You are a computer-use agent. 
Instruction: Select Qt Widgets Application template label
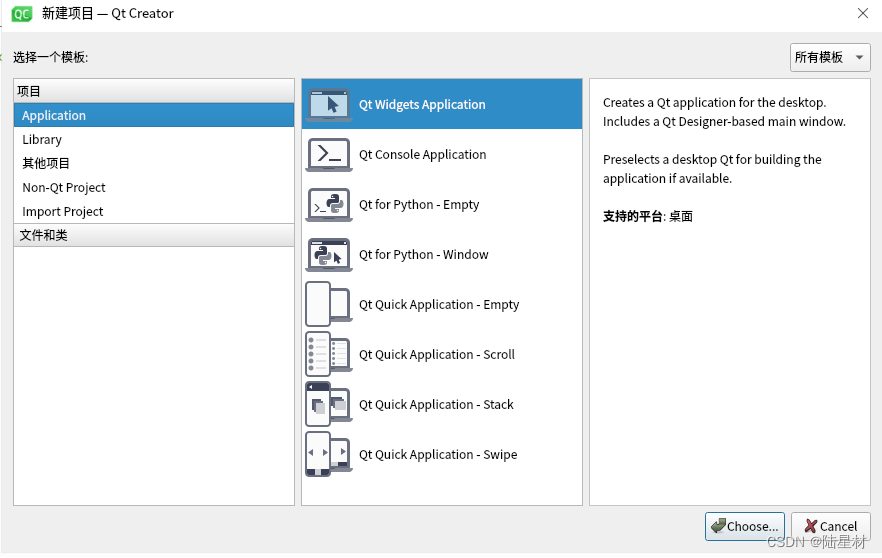pos(422,105)
